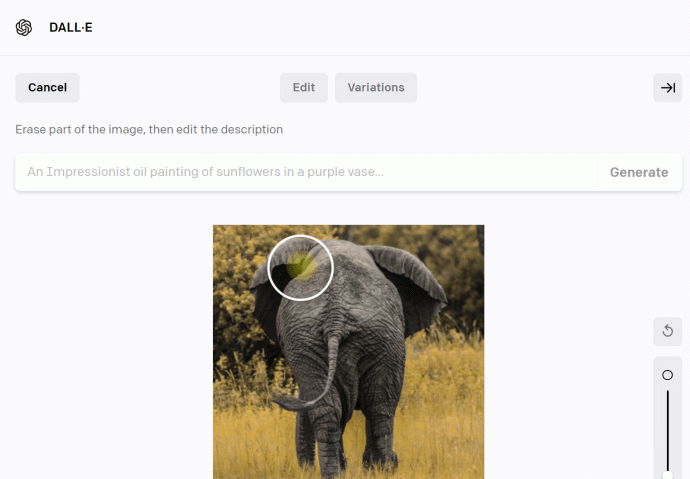Switch to the Edit tab
This screenshot has height=479, width=690.
click(x=304, y=88)
